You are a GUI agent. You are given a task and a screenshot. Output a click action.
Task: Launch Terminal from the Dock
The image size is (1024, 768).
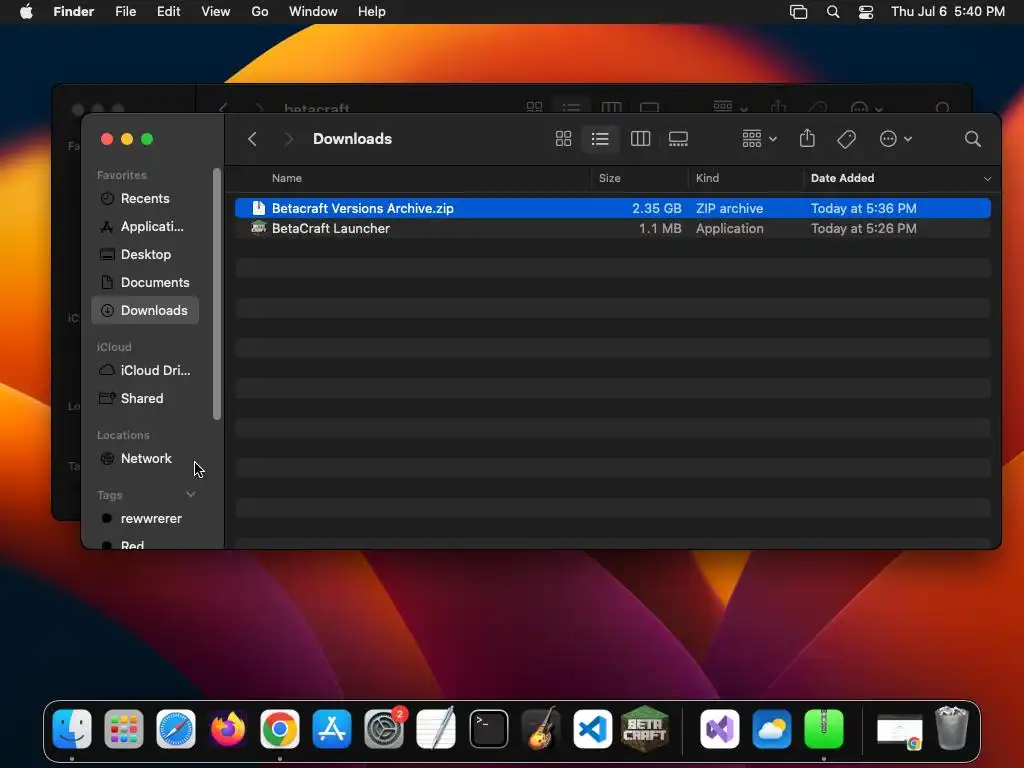point(488,729)
